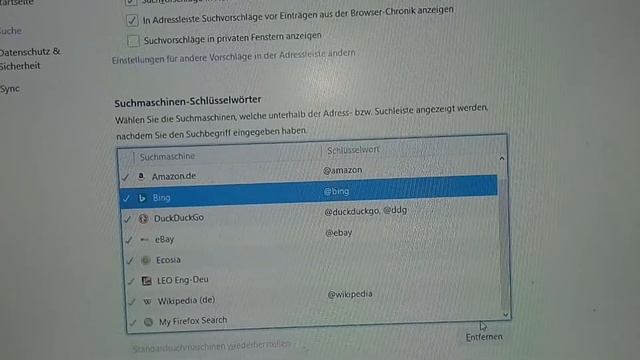The height and width of the screenshot is (360, 640).
Task: Toggle the Amazon.de row checkmark
Action: (125, 177)
